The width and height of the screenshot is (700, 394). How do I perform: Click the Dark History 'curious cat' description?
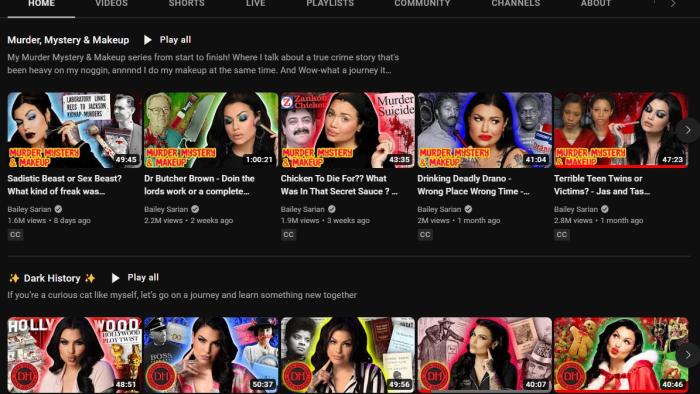(182, 295)
